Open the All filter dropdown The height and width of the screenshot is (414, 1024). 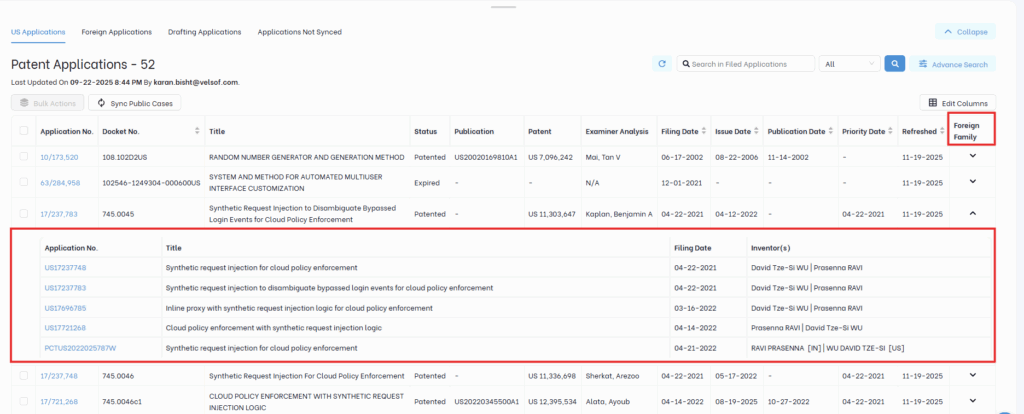click(848, 64)
